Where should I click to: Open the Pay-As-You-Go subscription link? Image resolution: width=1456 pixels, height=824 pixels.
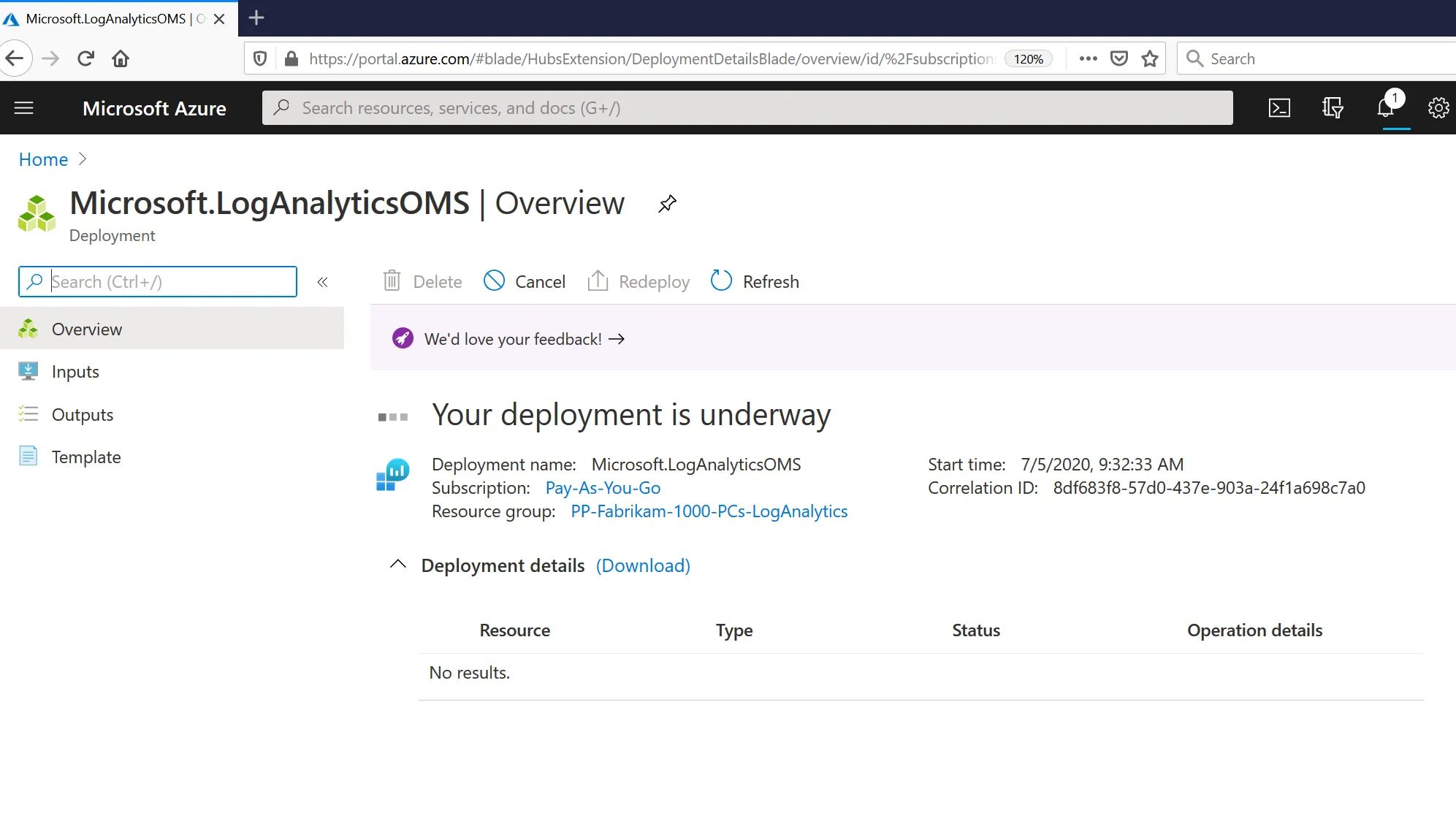pyautogui.click(x=603, y=488)
